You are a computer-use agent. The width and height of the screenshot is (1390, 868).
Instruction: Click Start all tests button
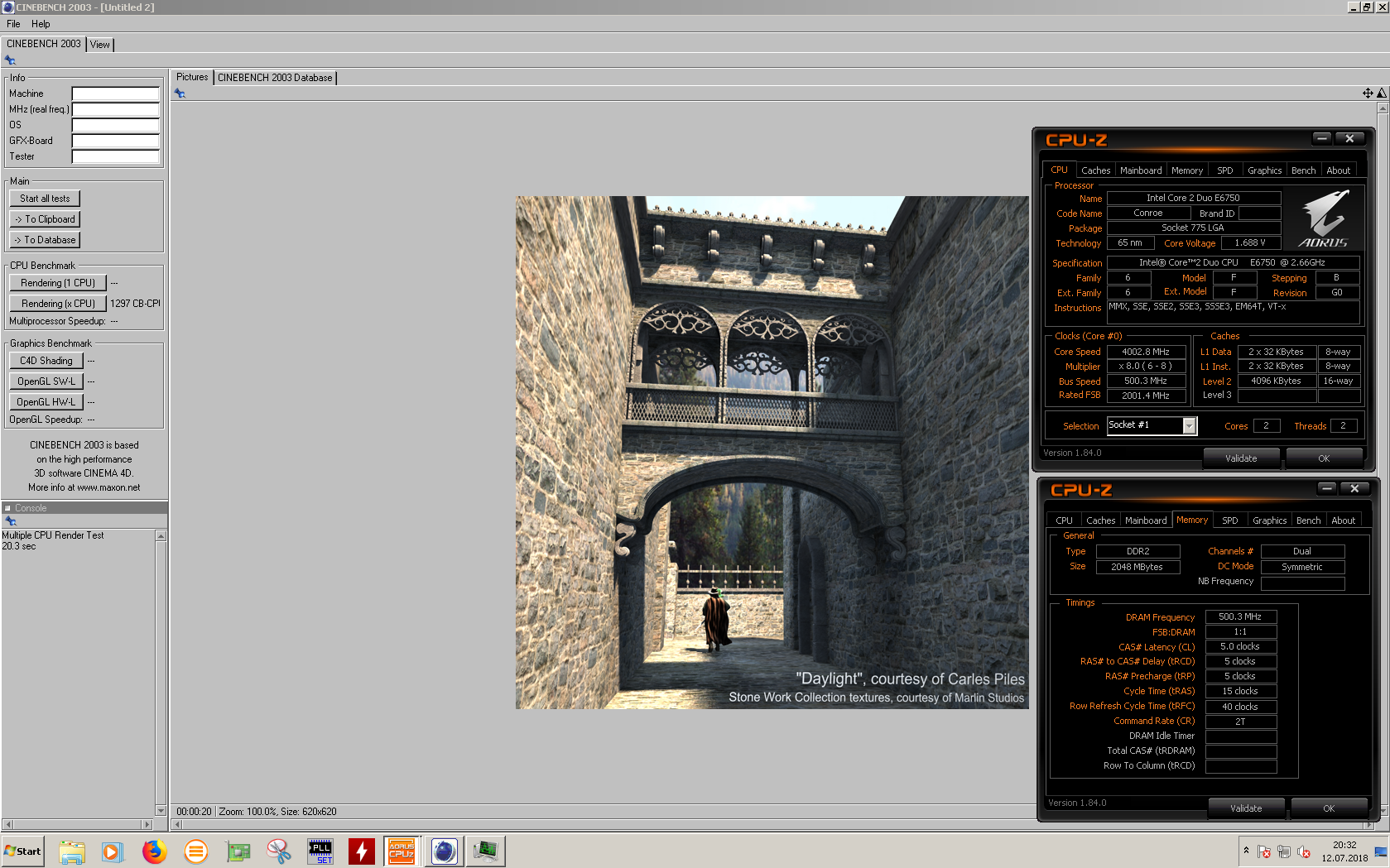45,199
